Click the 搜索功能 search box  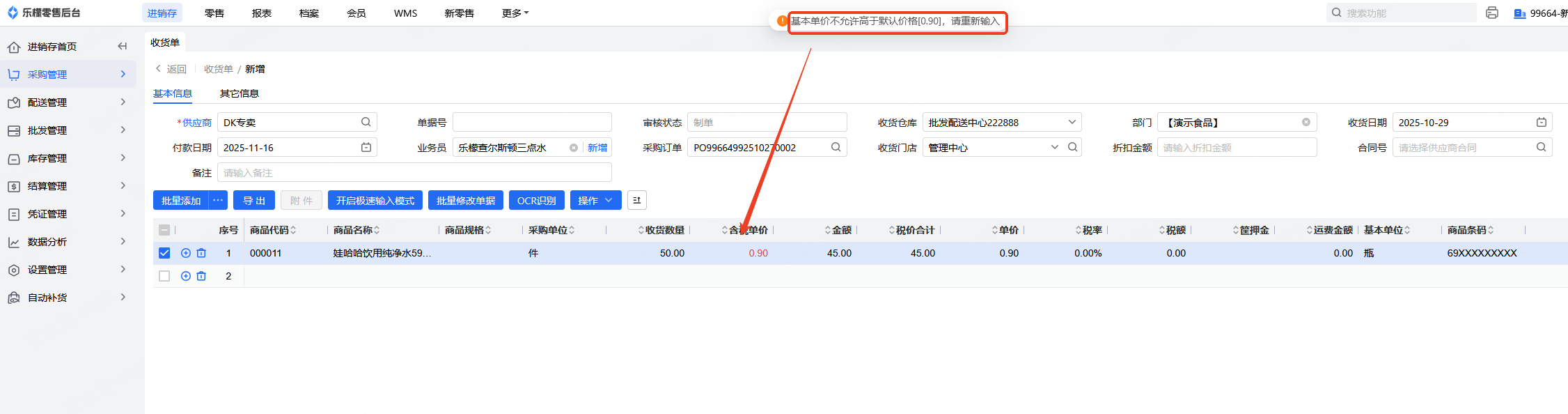point(1402,13)
